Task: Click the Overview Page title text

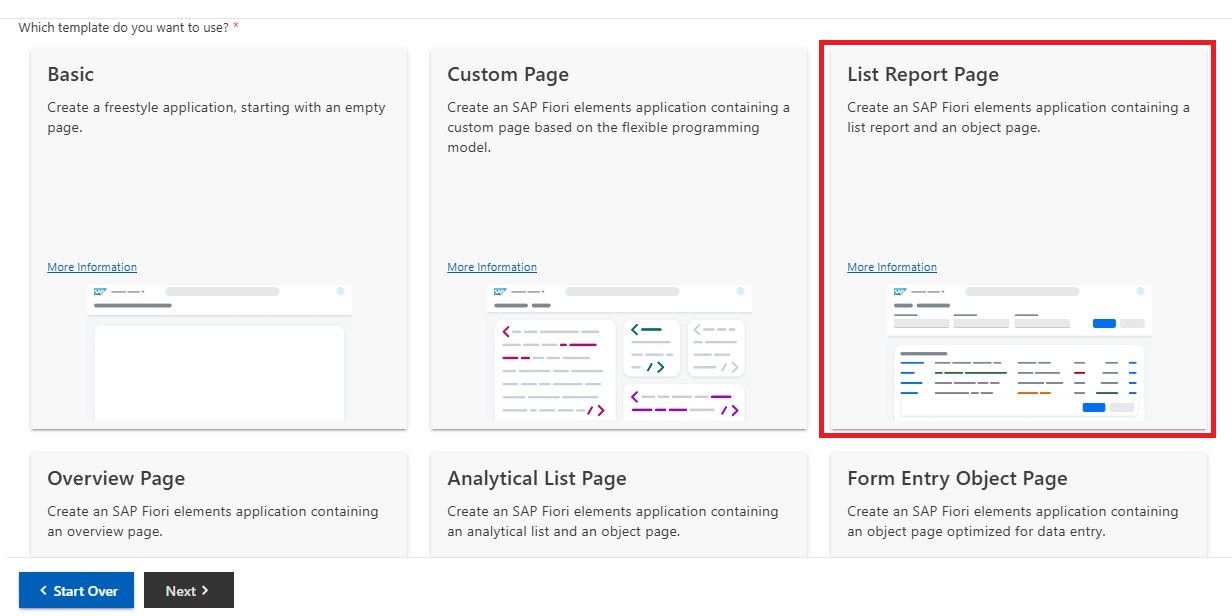Action: 116,478
